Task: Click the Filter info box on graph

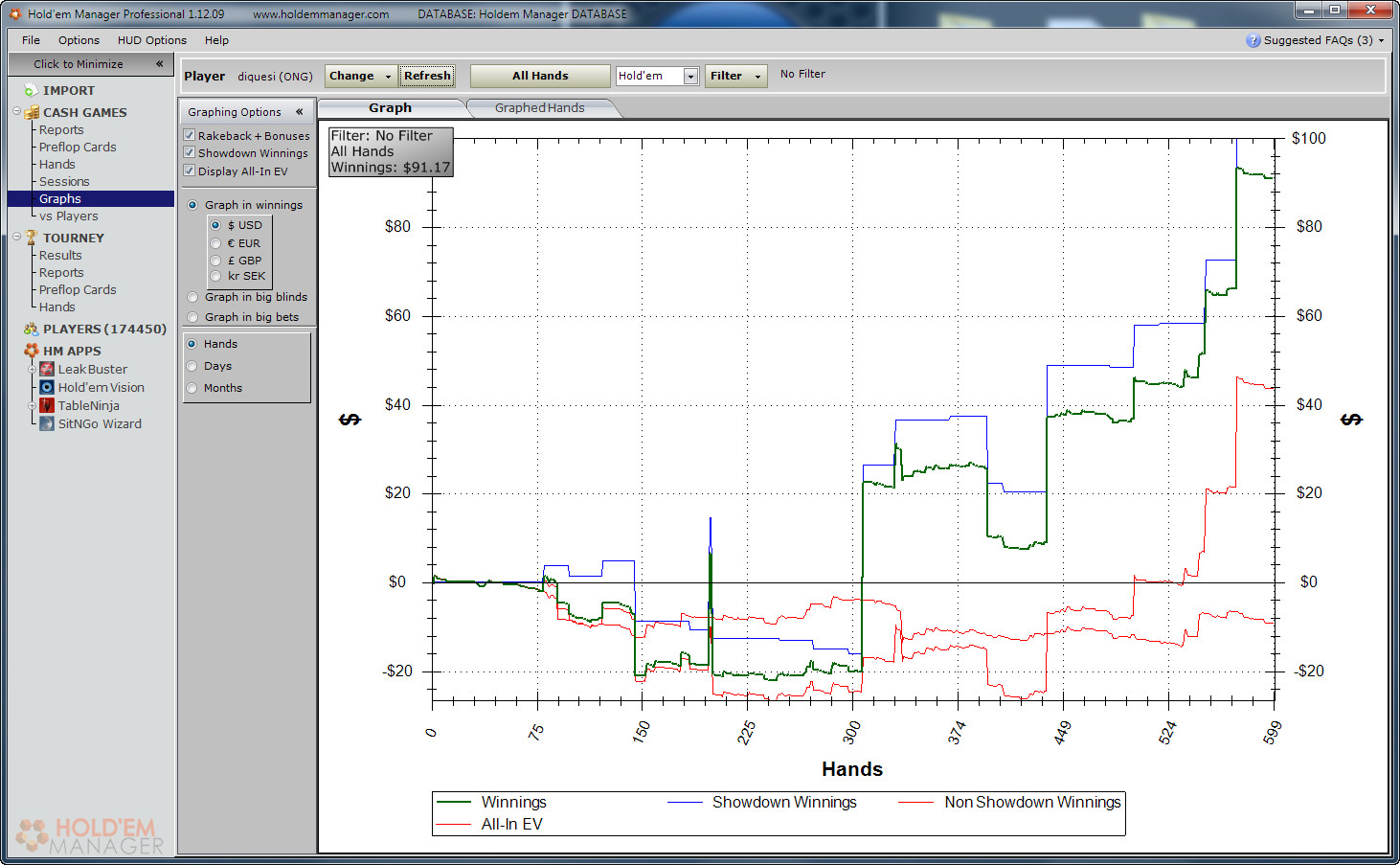Action: pos(391,151)
